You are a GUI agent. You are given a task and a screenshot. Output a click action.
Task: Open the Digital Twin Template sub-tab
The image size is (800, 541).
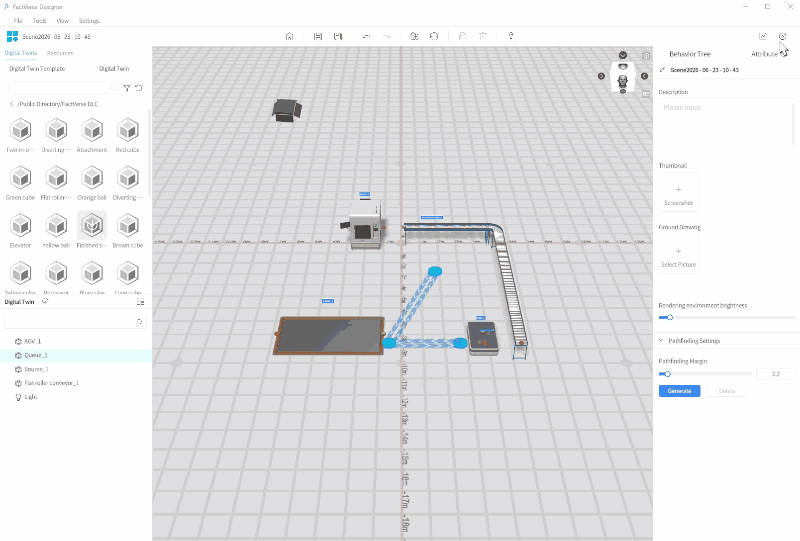point(37,68)
